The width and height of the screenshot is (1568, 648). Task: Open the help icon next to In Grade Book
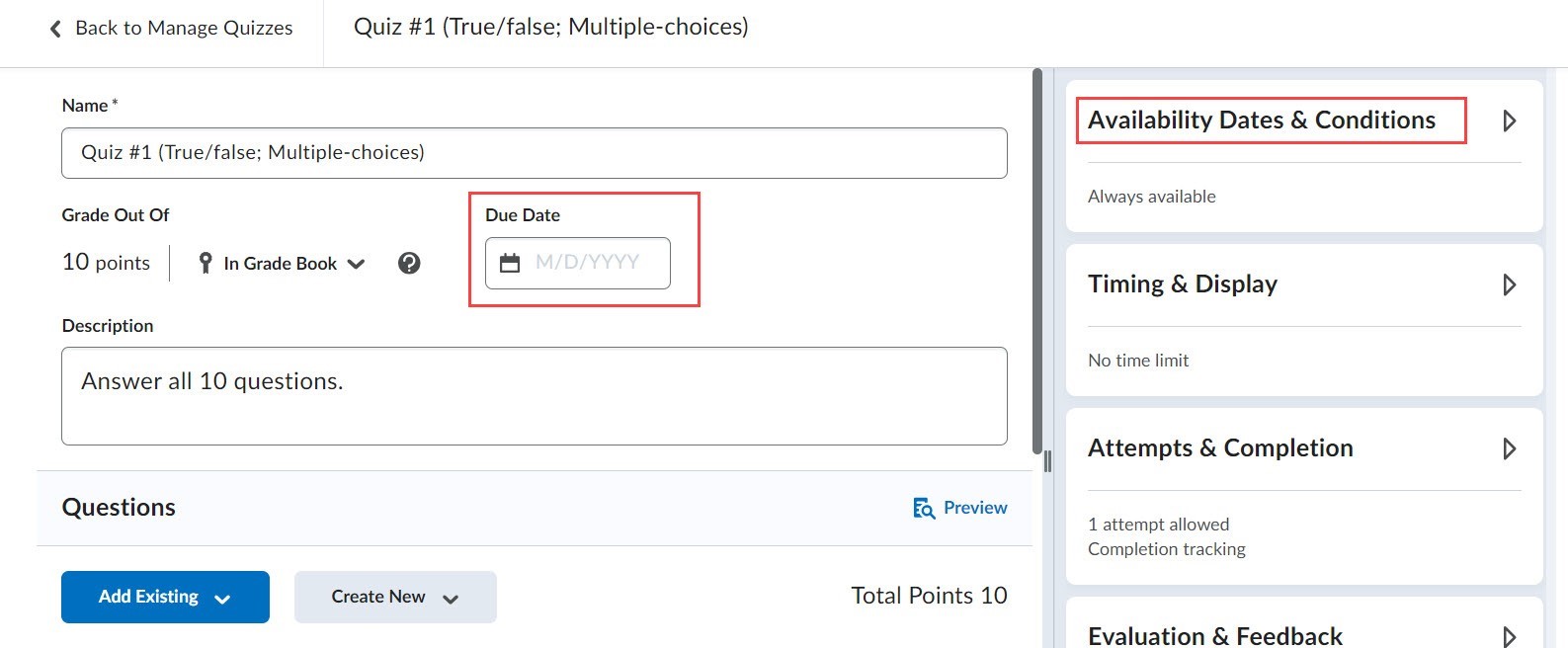coord(409,263)
